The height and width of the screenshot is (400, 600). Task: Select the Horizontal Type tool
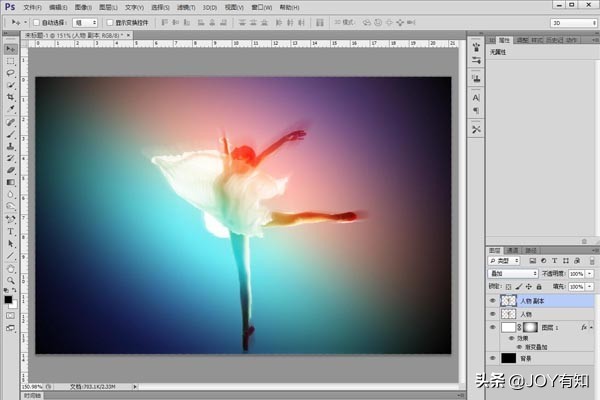[x=10, y=230]
